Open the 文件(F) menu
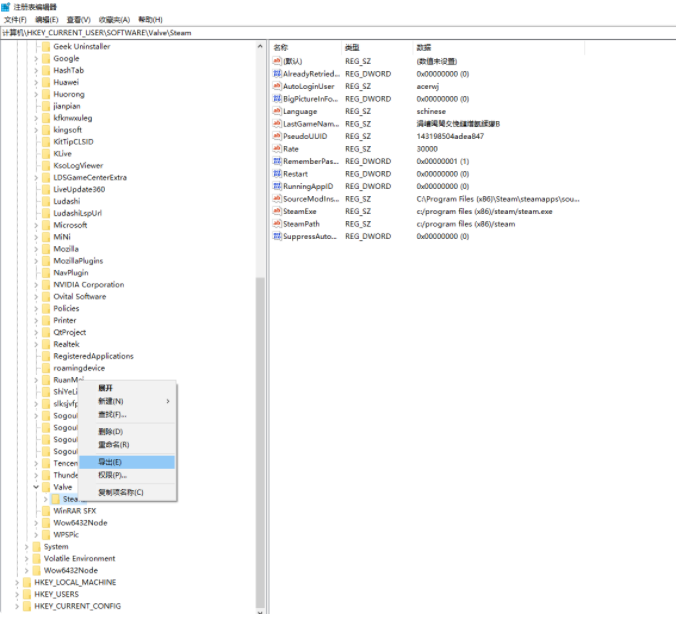This screenshot has width=677, height=625. [15, 19]
